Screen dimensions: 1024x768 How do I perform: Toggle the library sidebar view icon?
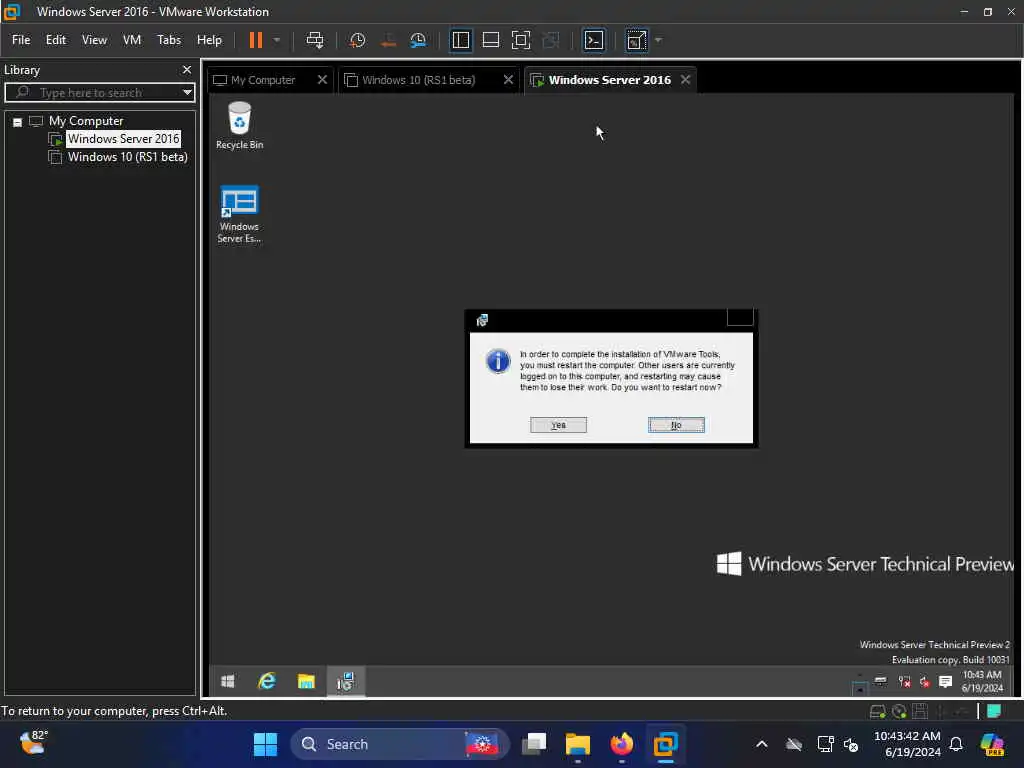460,40
